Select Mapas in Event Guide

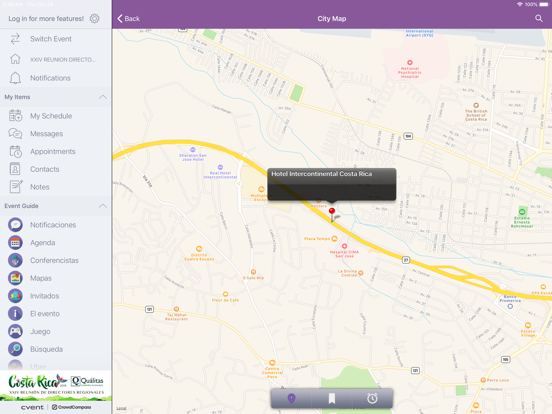tap(56, 278)
